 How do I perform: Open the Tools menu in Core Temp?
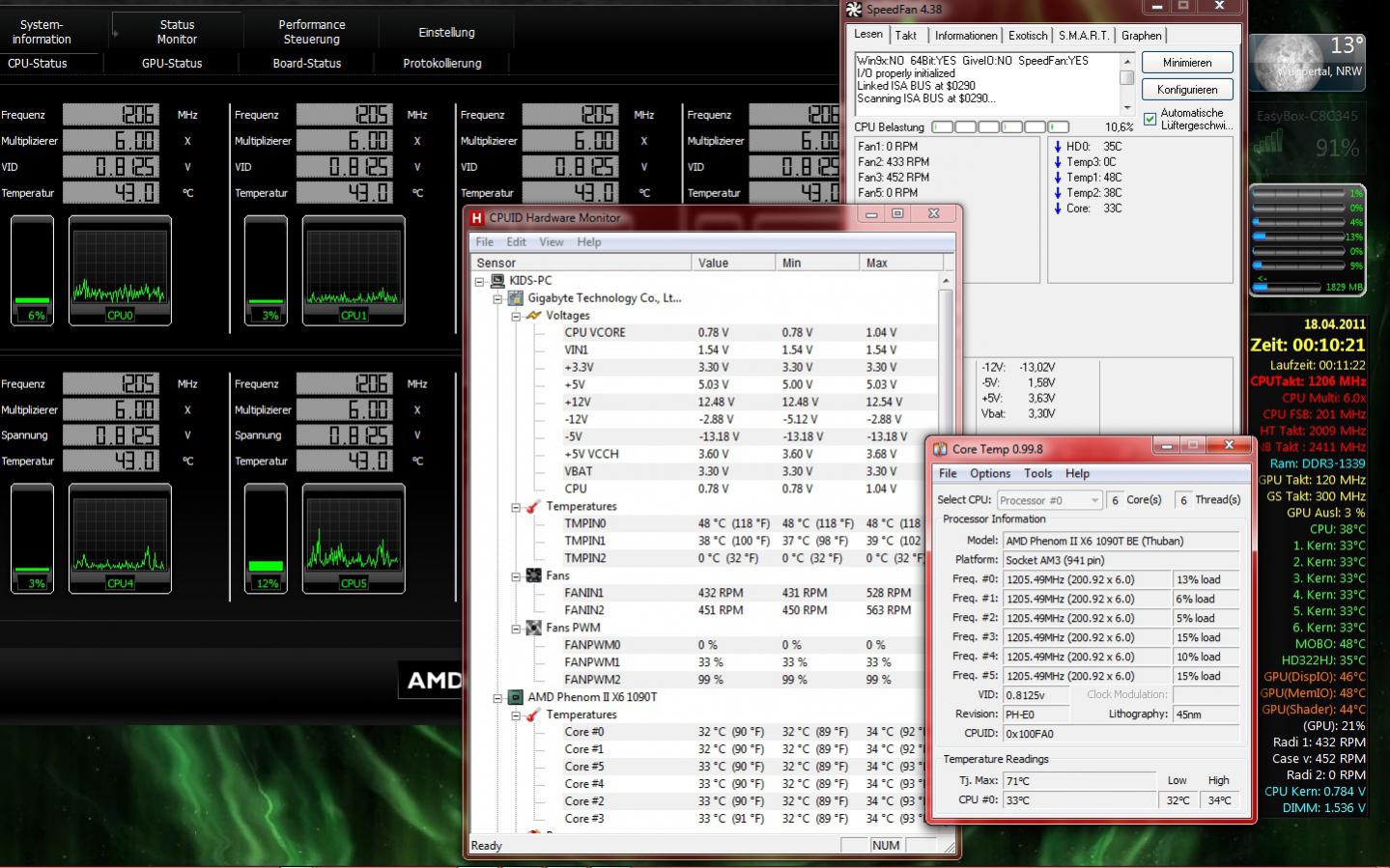(x=1038, y=474)
